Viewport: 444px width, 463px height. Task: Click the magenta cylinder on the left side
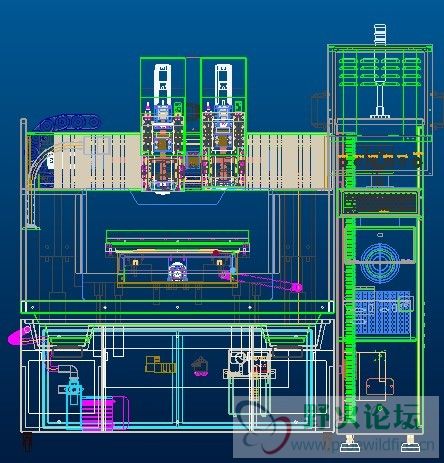point(20,336)
